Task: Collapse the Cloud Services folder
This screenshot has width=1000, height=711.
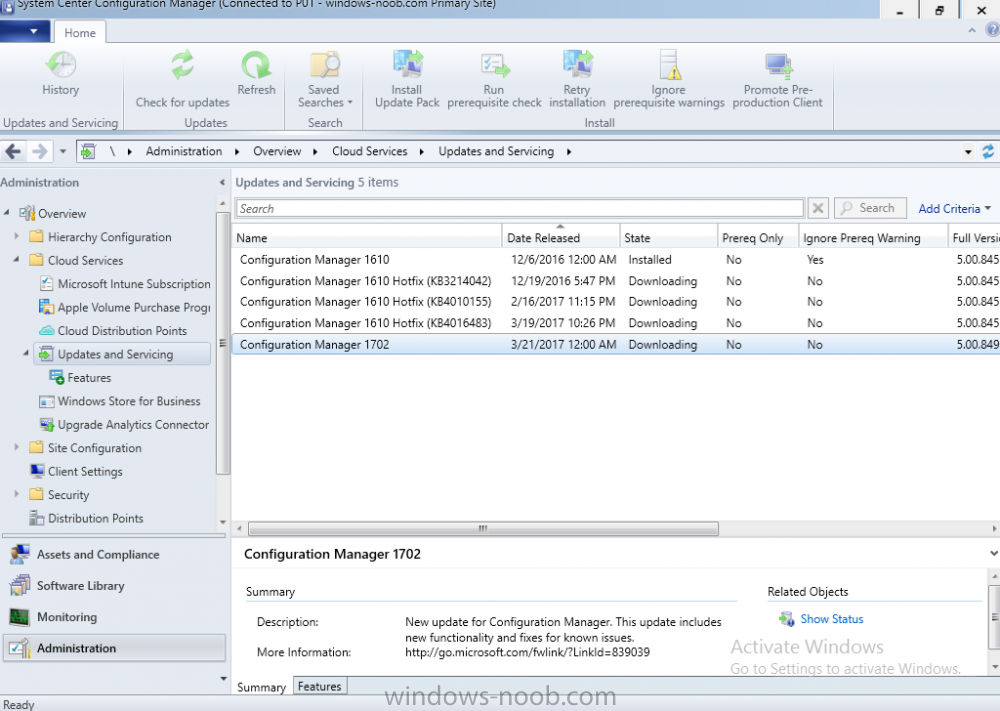Action: [x=17, y=260]
